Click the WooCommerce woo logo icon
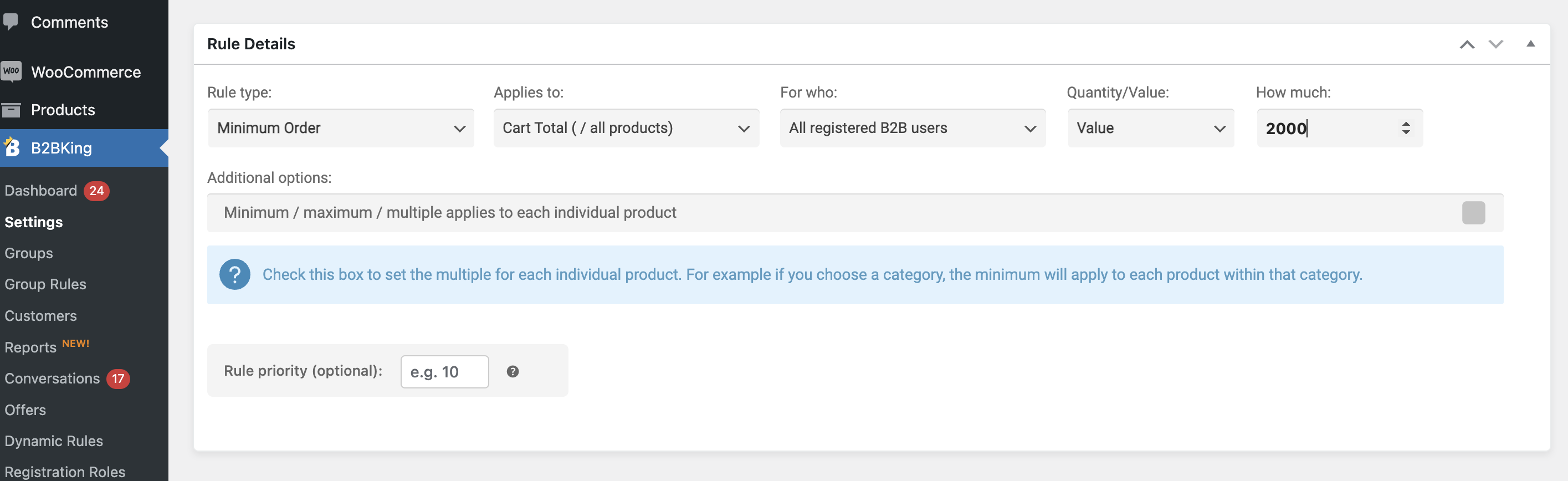This screenshot has height=481, width=1568. pos(11,71)
